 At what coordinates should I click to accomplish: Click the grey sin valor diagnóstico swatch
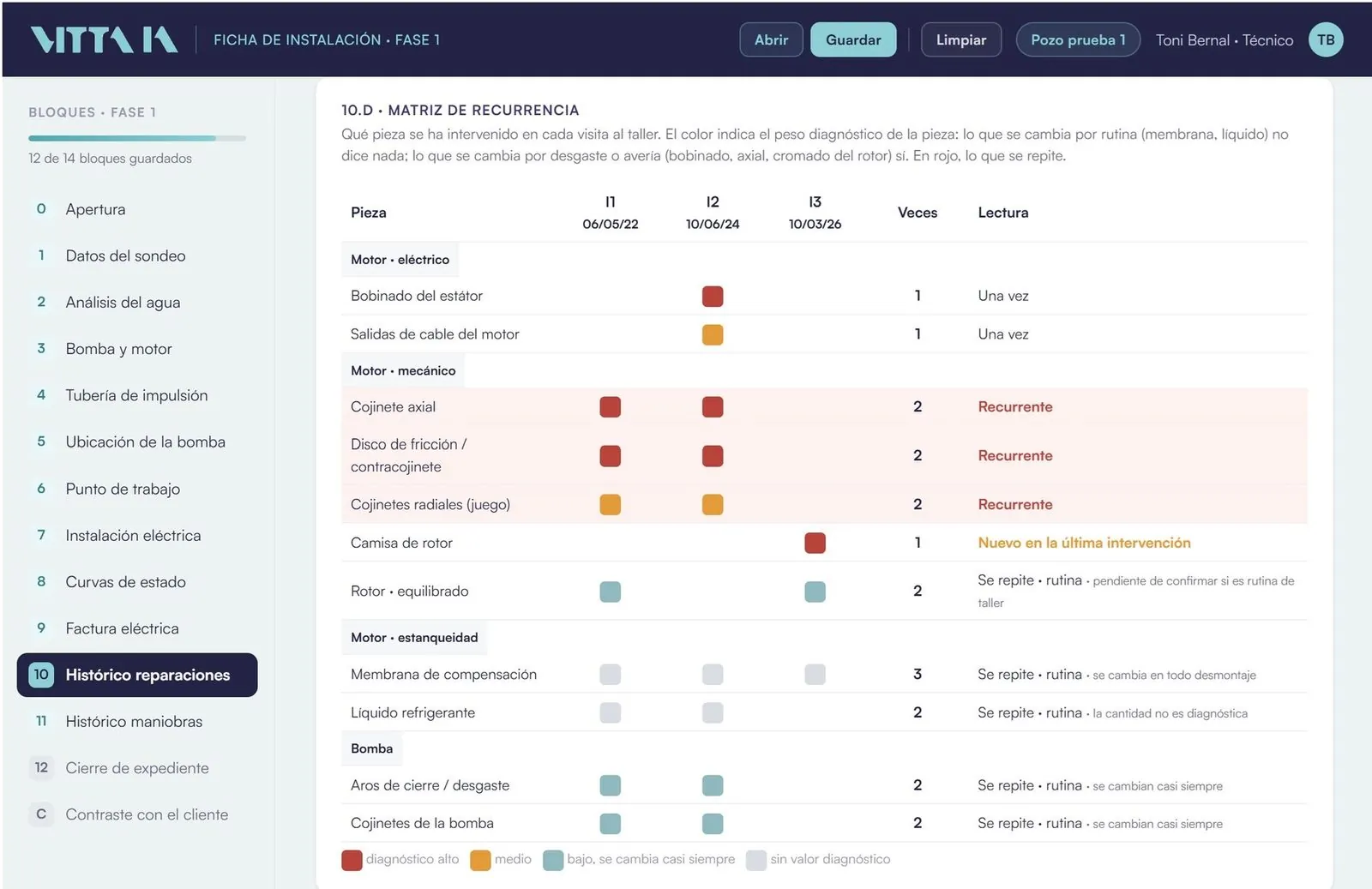tap(756, 860)
